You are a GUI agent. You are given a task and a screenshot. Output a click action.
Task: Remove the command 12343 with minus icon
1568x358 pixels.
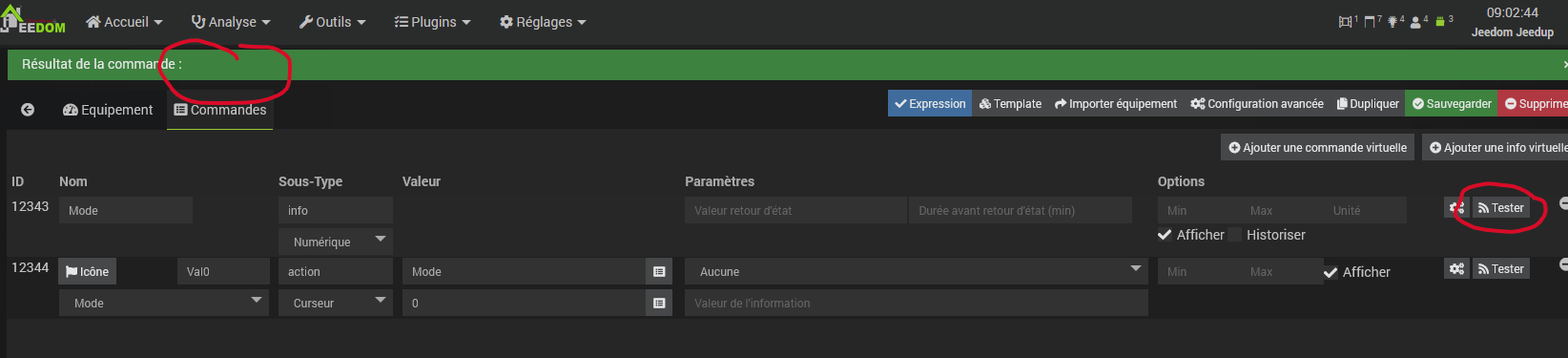1563,203
